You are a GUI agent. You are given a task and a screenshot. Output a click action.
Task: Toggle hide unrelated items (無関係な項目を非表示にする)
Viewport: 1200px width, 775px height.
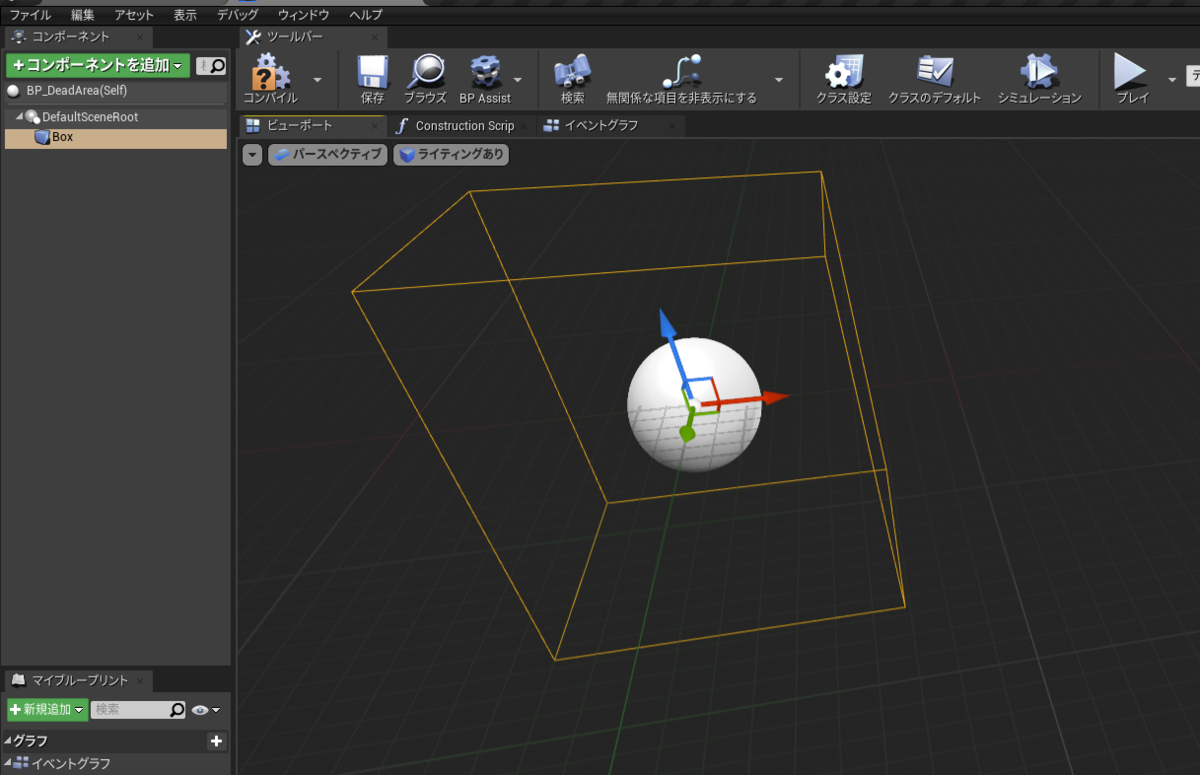681,78
